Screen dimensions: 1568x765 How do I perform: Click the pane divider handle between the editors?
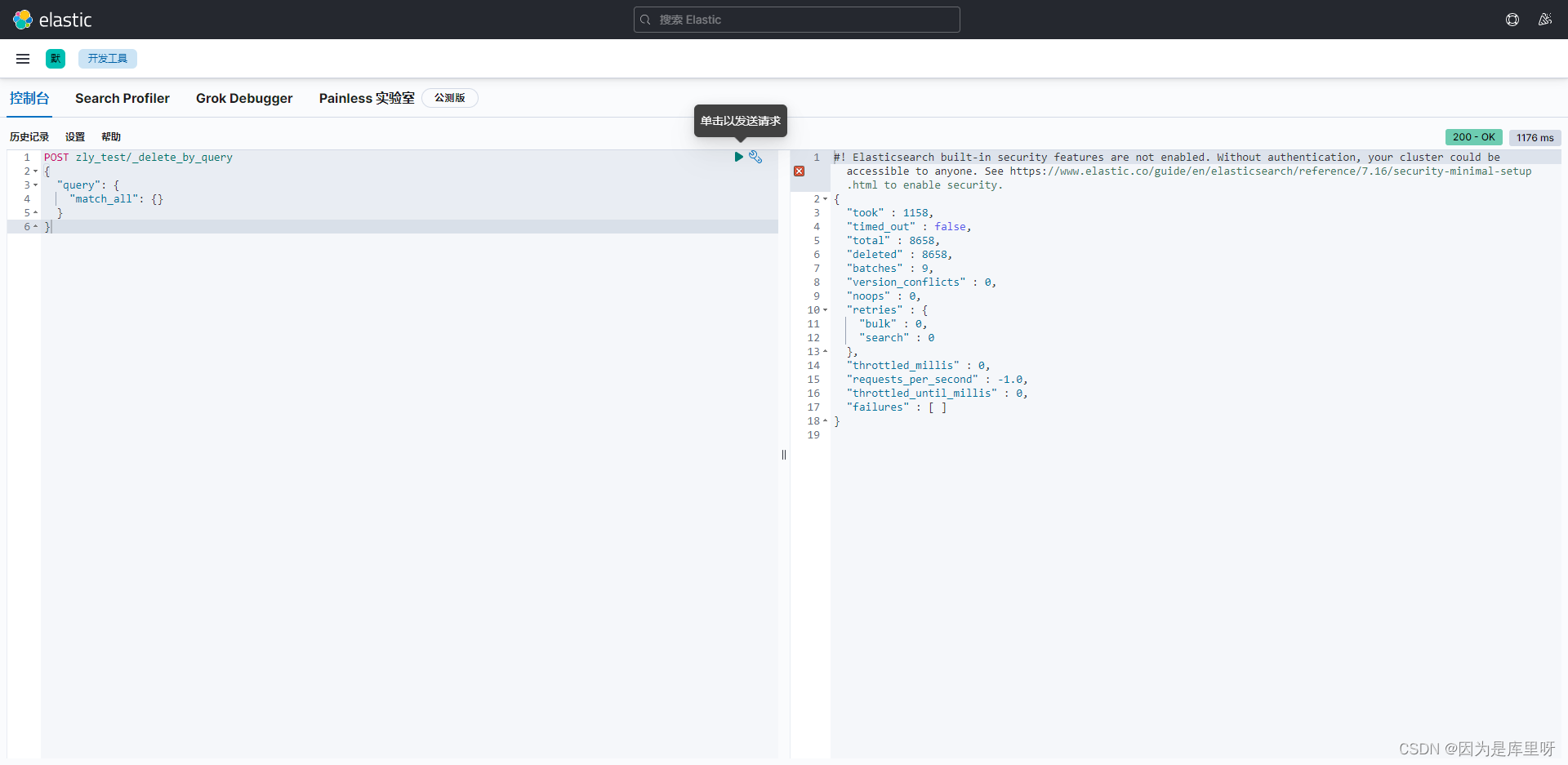(784, 455)
